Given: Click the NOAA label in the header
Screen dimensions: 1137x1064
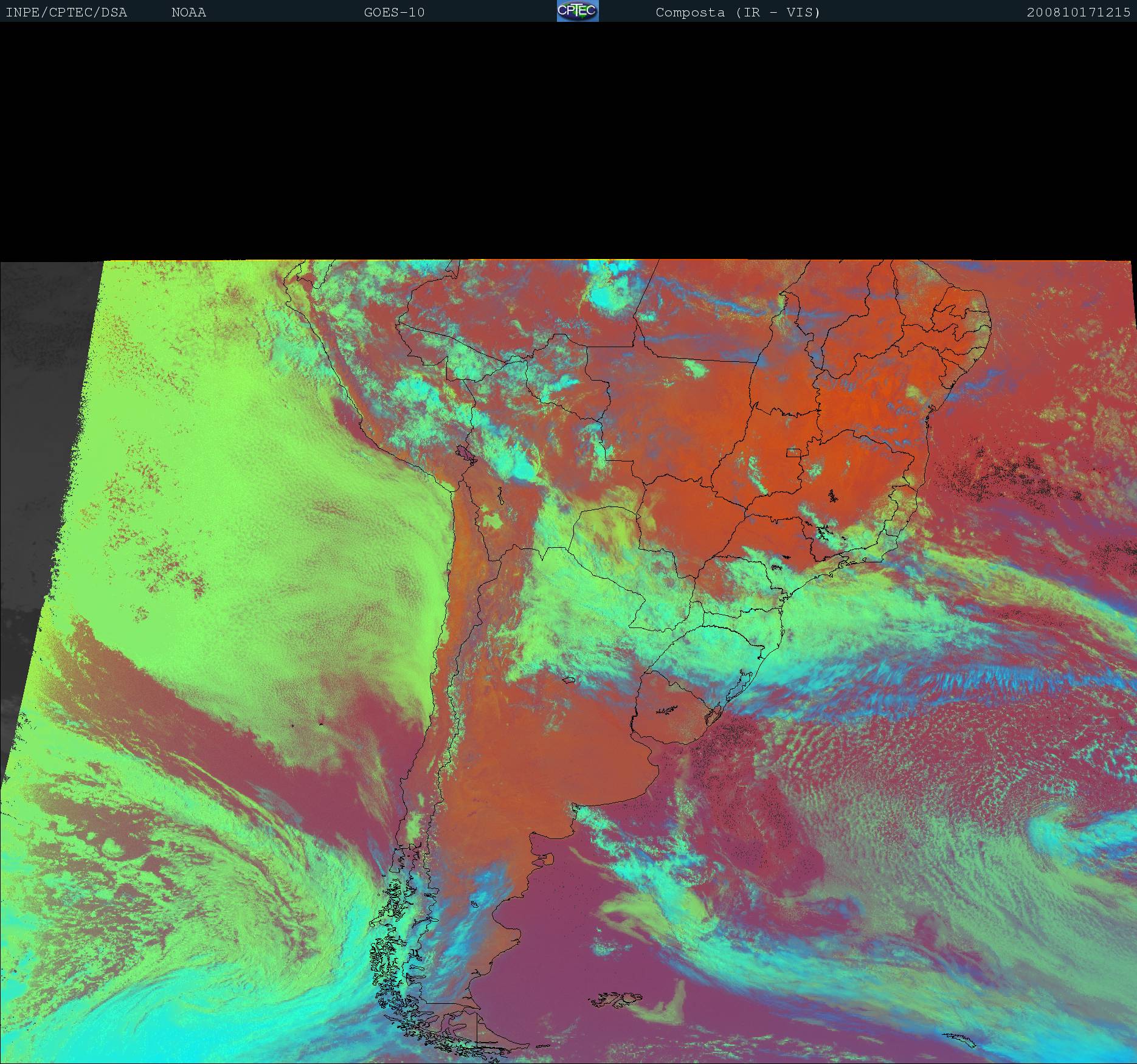Looking at the screenshot, I should [x=188, y=12].
